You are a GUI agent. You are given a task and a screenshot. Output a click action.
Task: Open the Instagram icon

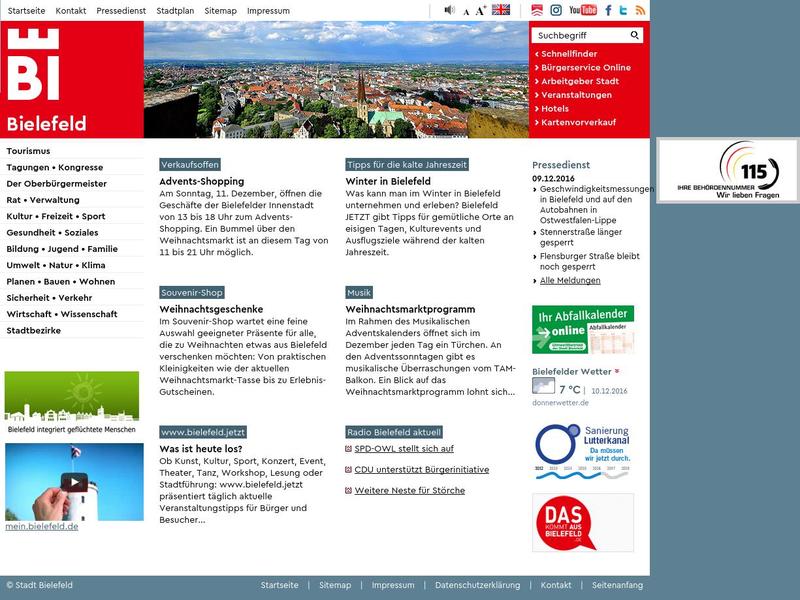pyautogui.click(x=556, y=10)
